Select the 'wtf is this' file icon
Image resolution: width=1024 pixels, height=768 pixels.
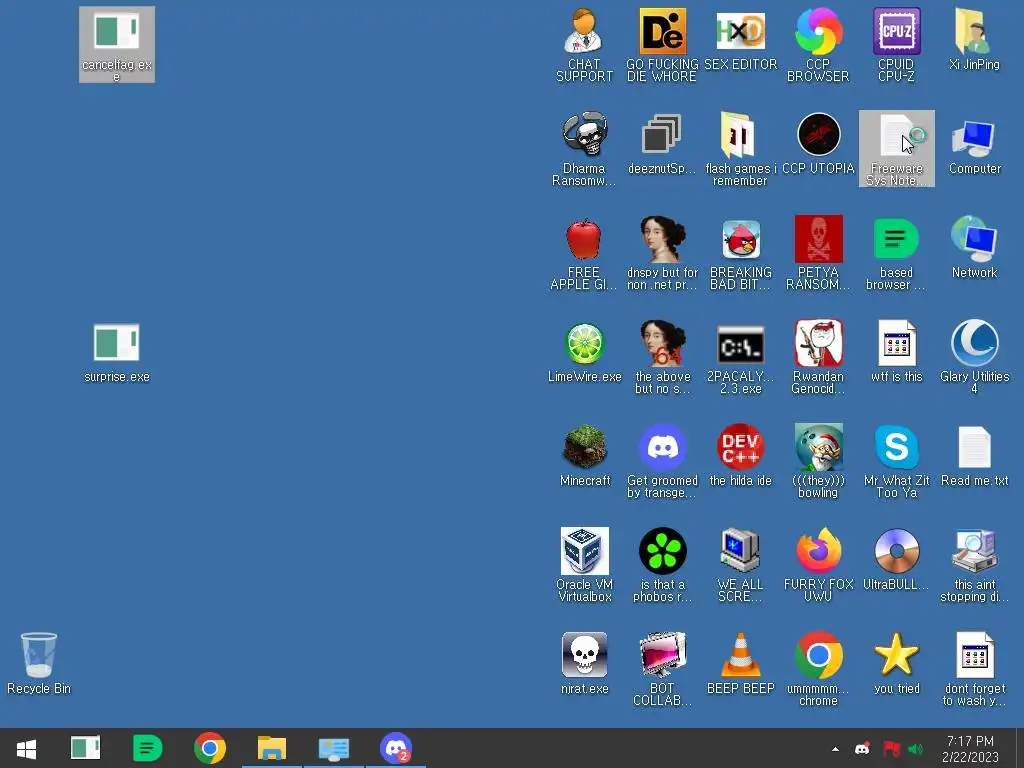click(x=897, y=351)
